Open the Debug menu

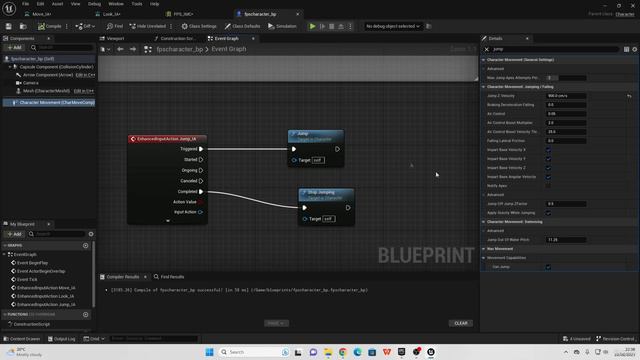94,4
